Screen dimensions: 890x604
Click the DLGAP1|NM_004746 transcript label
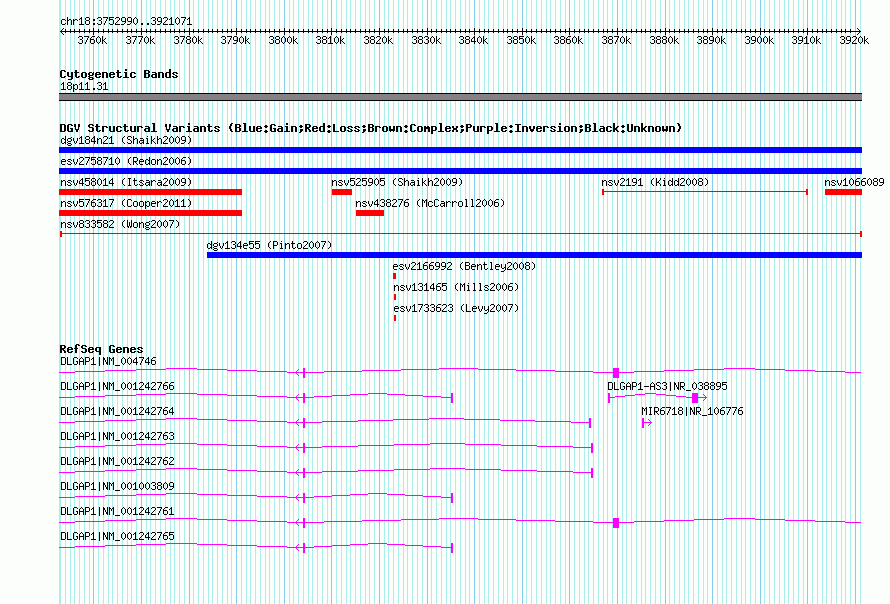(108, 361)
